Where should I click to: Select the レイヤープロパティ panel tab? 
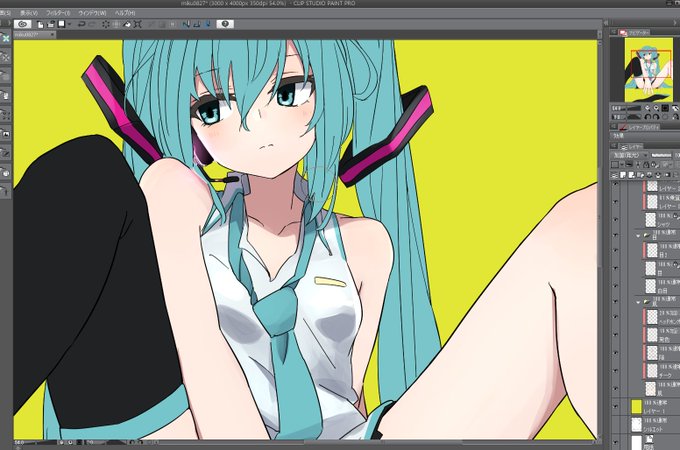coord(640,127)
